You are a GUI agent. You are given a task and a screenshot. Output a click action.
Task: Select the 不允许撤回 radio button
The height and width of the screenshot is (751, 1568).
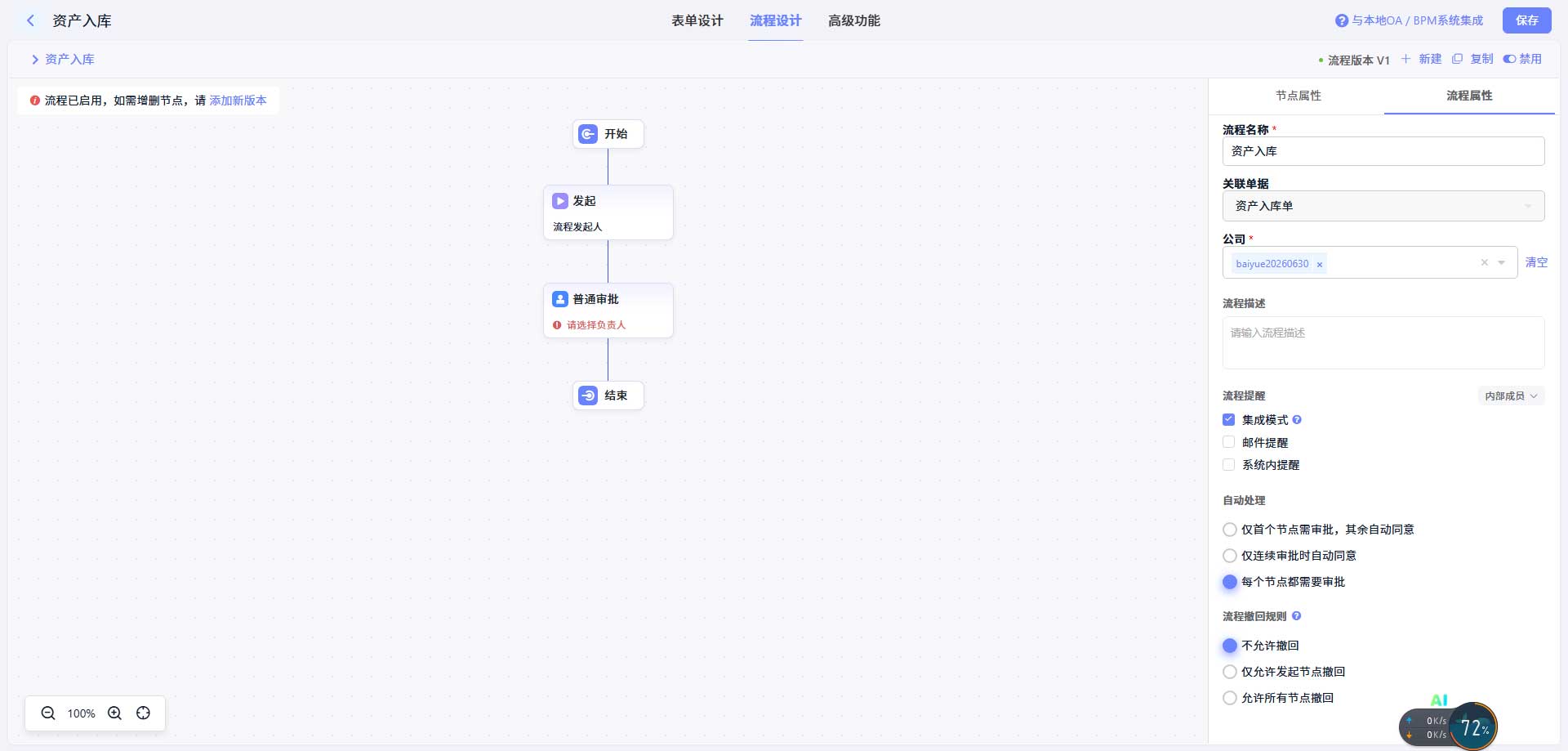tap(1230, 646)
